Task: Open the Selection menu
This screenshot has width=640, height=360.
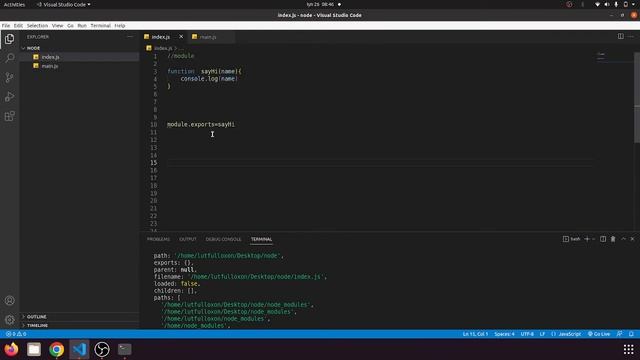Action: pyautogui.click(x=37, y=25)
